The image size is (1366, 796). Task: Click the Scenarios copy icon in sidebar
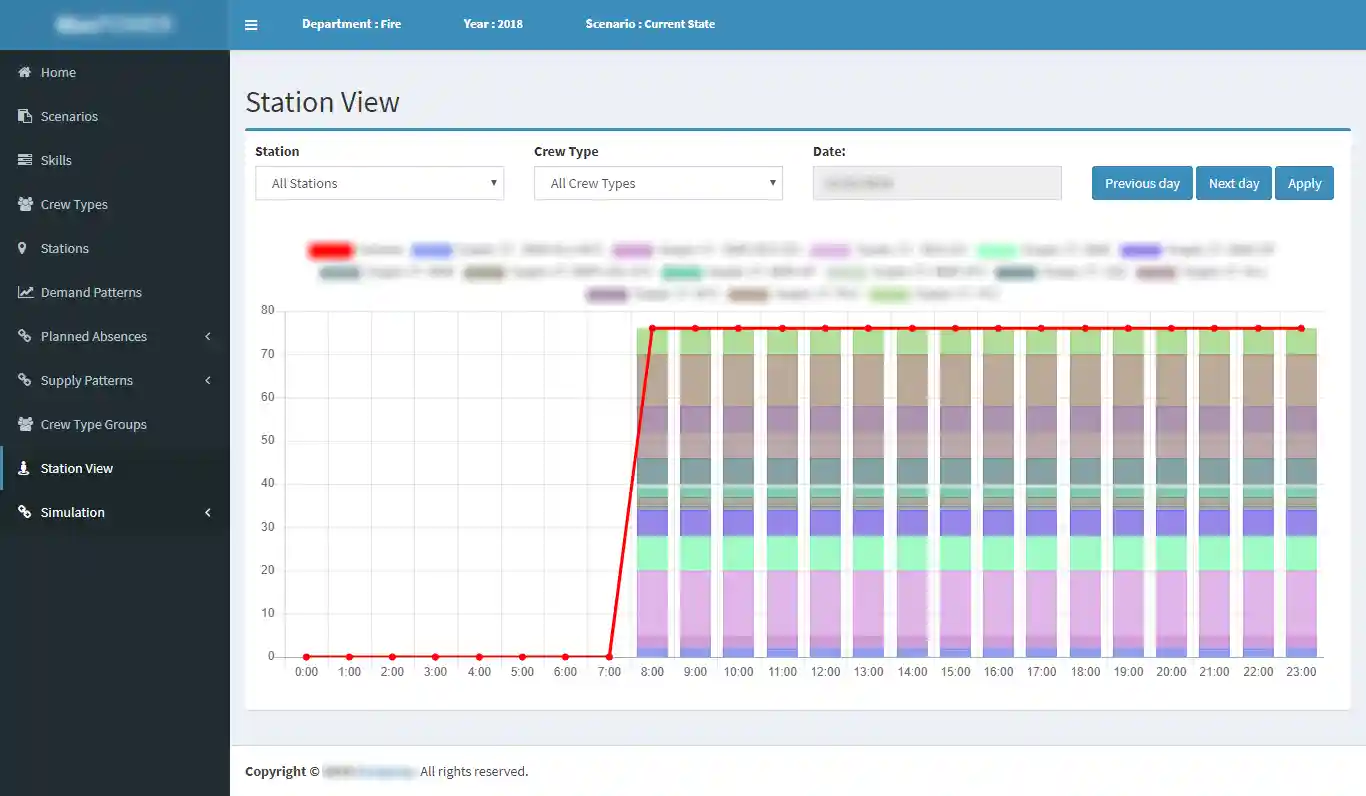click(x=25, y=117)
